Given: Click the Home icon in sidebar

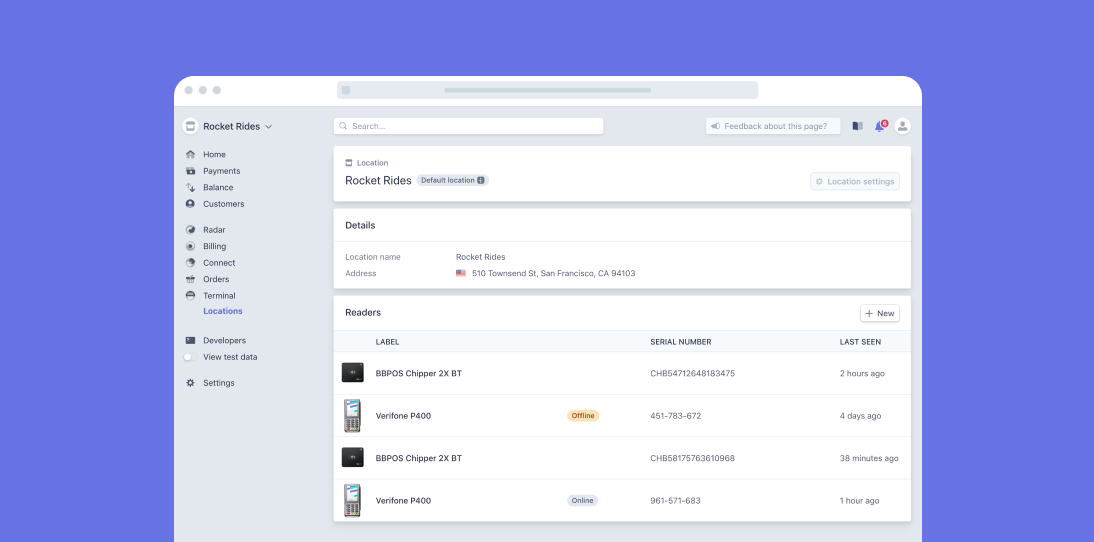Looking at the screenshot, I should pos(191,155).
